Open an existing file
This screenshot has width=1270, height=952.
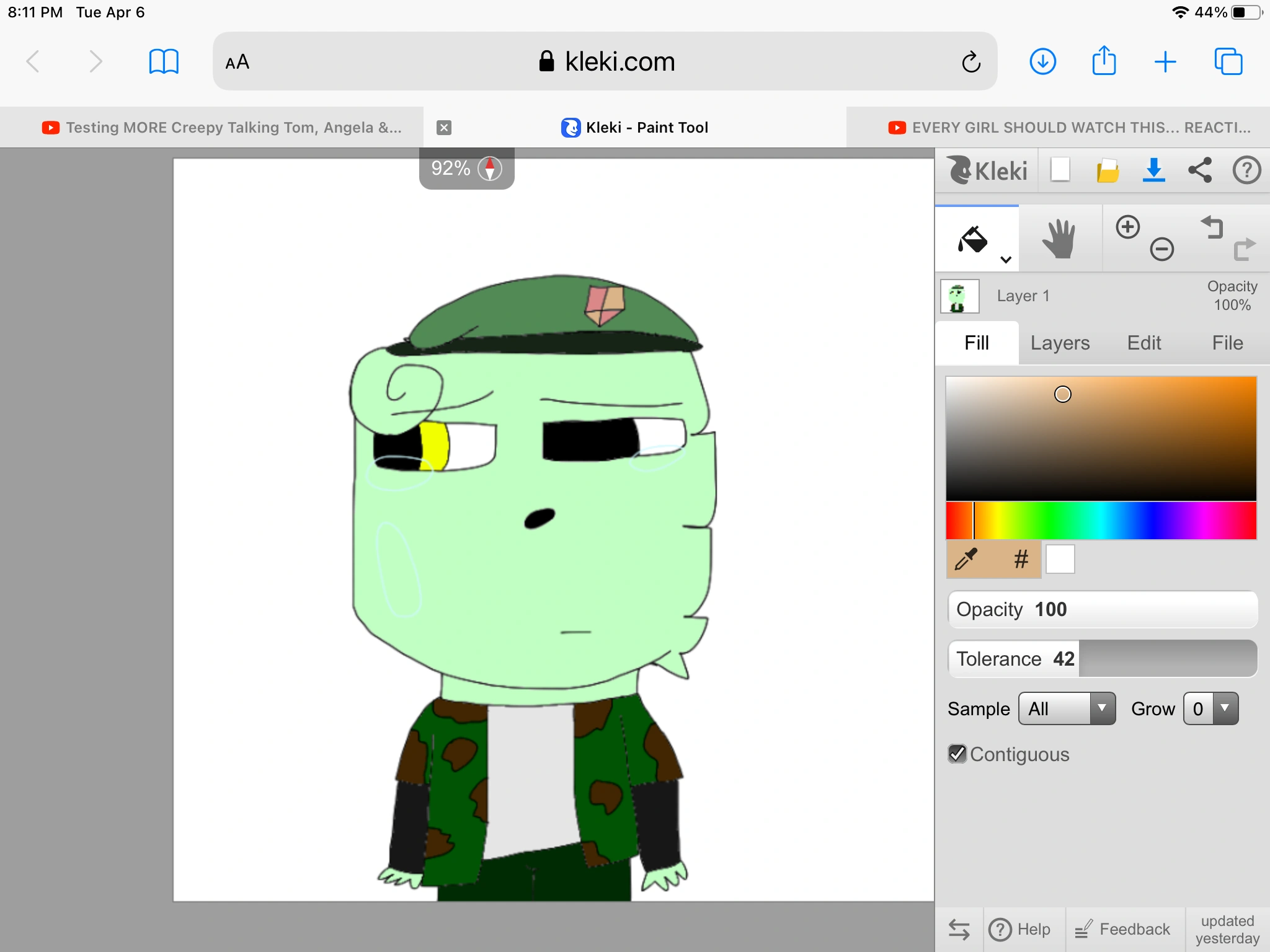pyautogui.click(x=1108, y=170)
